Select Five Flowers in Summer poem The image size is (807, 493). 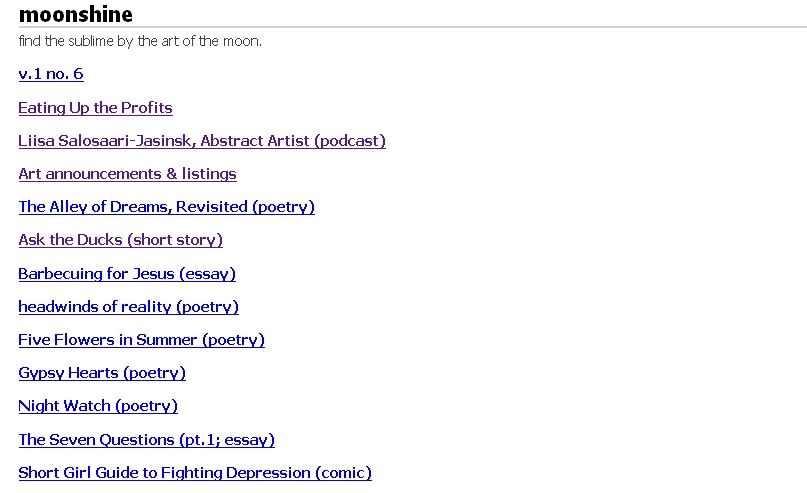point(141,340)
